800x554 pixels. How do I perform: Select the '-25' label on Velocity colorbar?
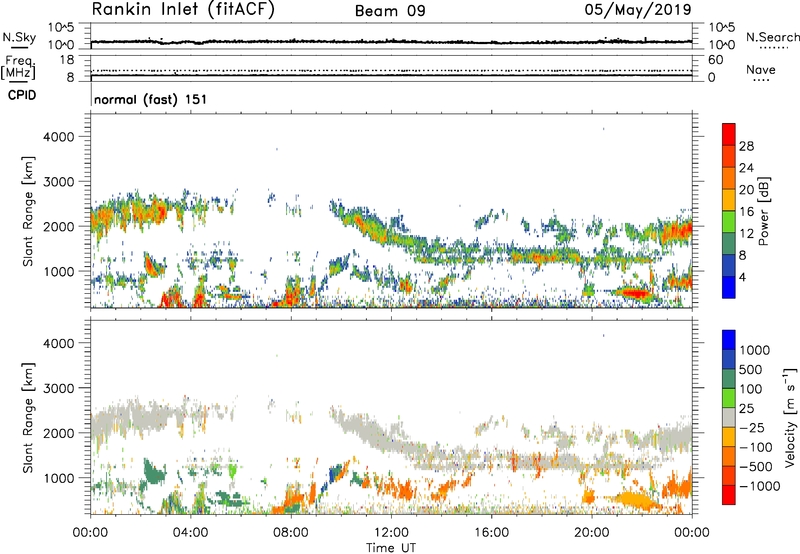coord(751,427)
